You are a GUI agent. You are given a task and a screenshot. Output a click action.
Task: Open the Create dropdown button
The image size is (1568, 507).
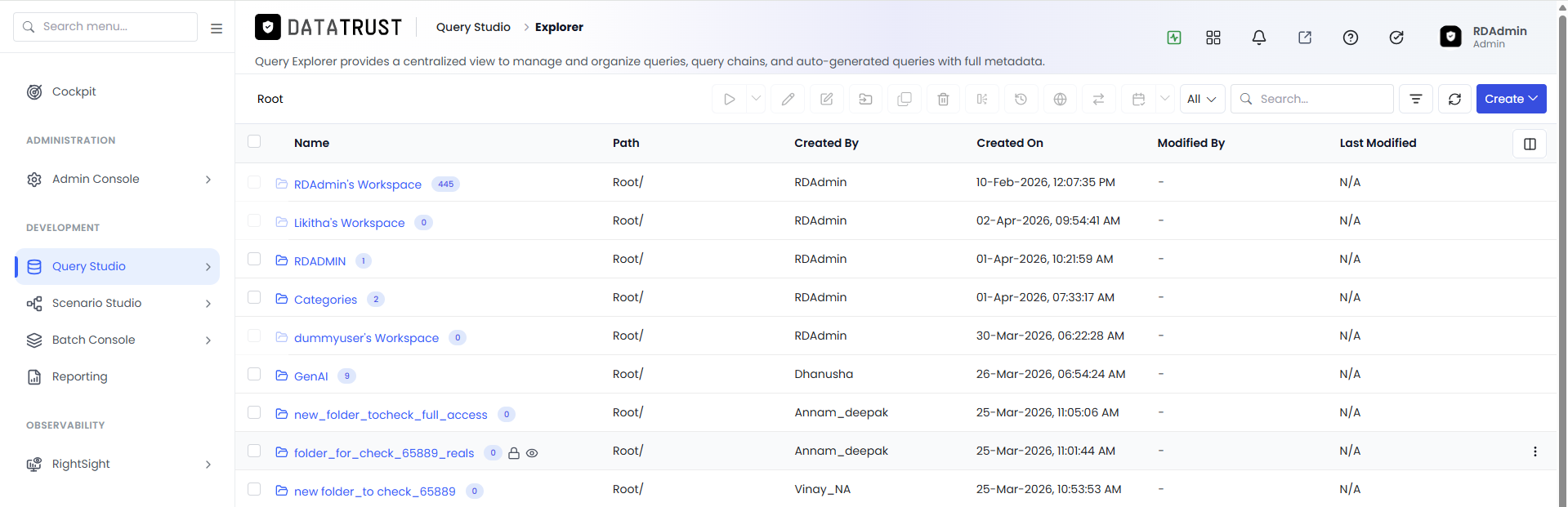(x=1511, y=99)
